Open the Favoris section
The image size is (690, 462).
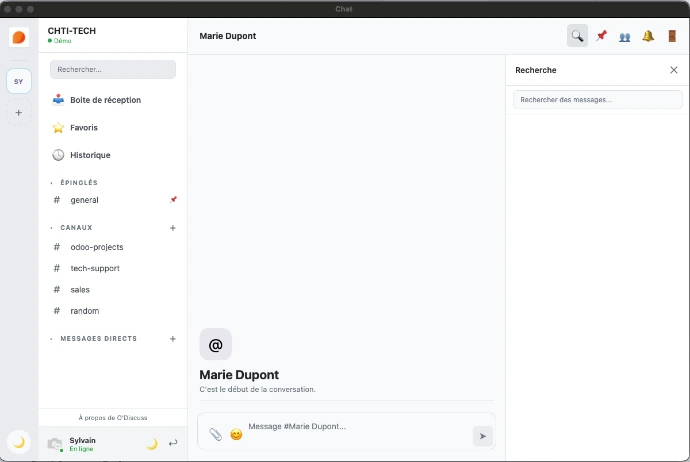point(84,128)
